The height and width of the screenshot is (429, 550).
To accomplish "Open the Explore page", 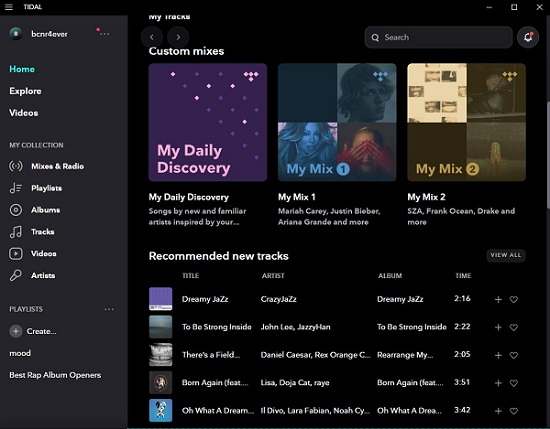I will (x=25, y=91).
